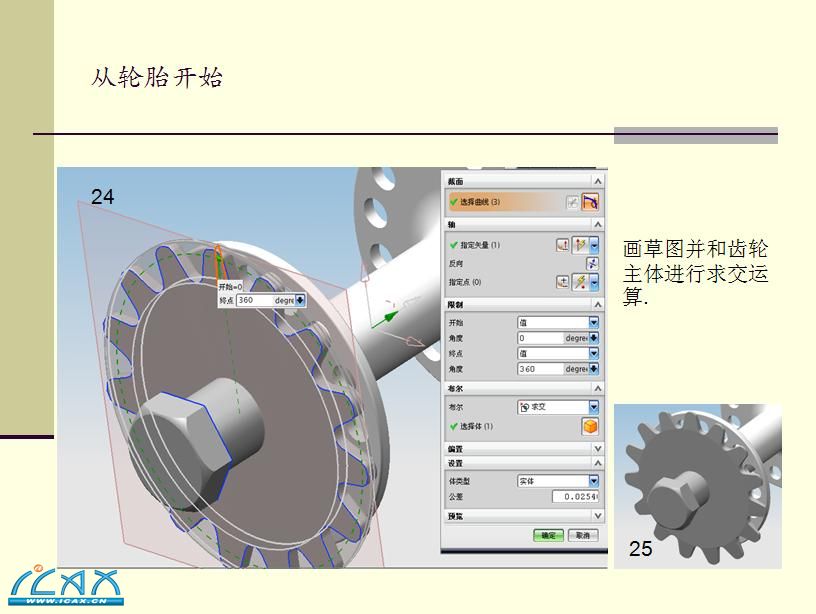The width and height of the screenshot is (816, 614).
Task: Click the green axis arrow handle in viewport
Action: [387, 318]
